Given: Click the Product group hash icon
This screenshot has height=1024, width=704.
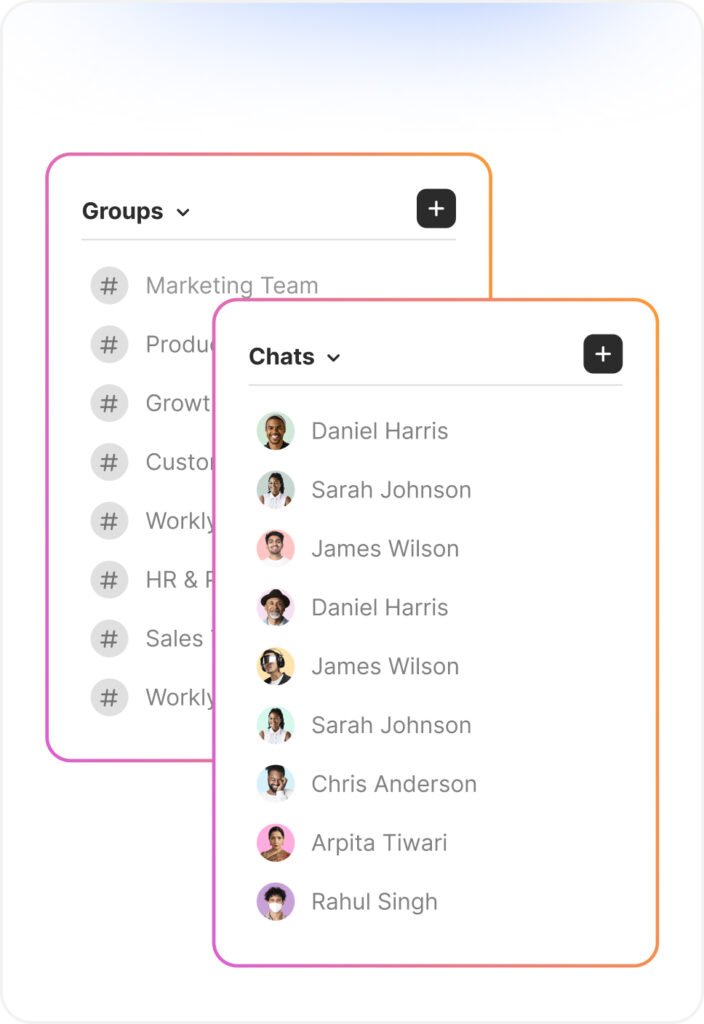Looking at the screenshot, I should [x=109, y=344].
